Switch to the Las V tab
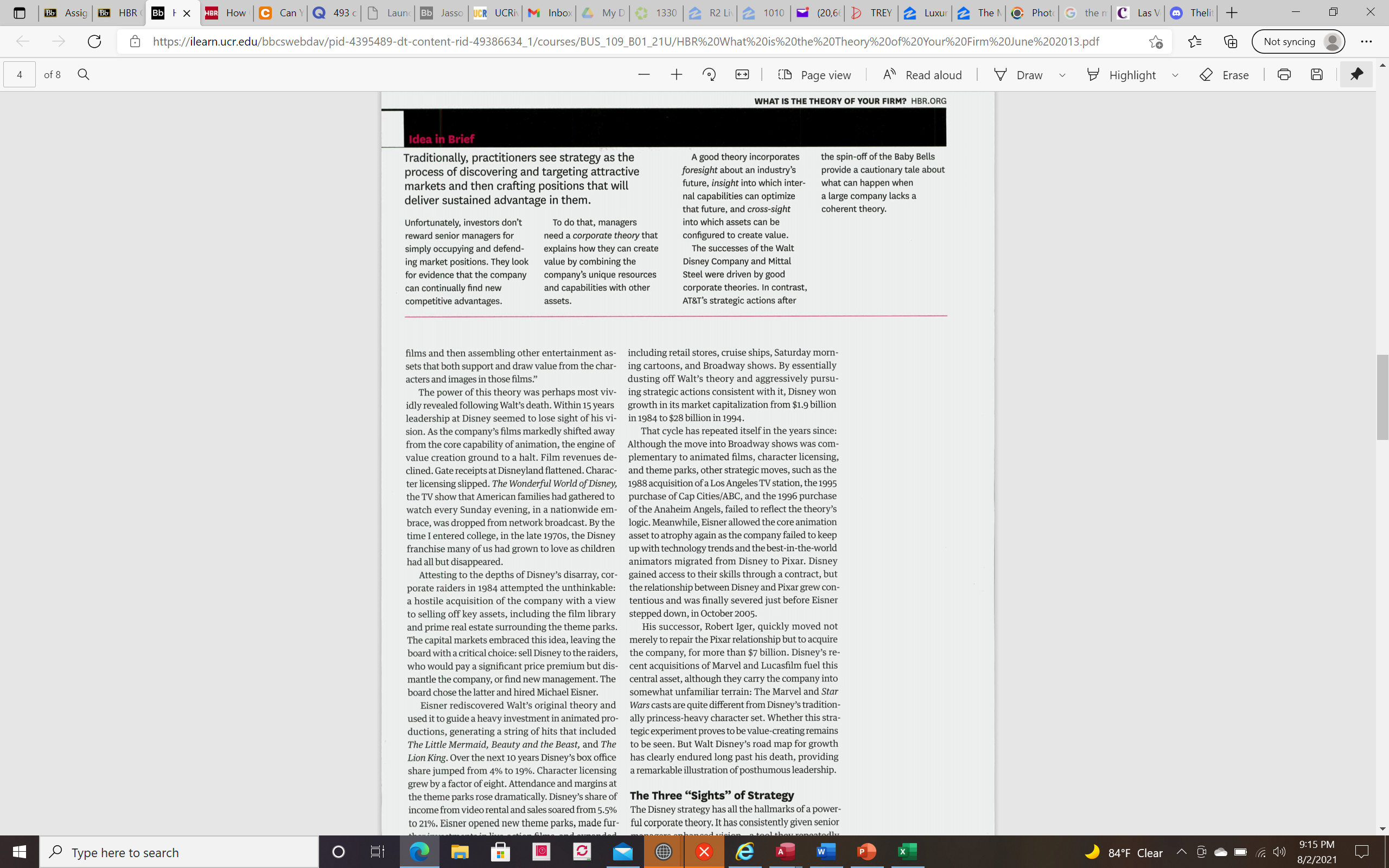The height and width of the screenshot is (868, 1389). [1140, 12]
